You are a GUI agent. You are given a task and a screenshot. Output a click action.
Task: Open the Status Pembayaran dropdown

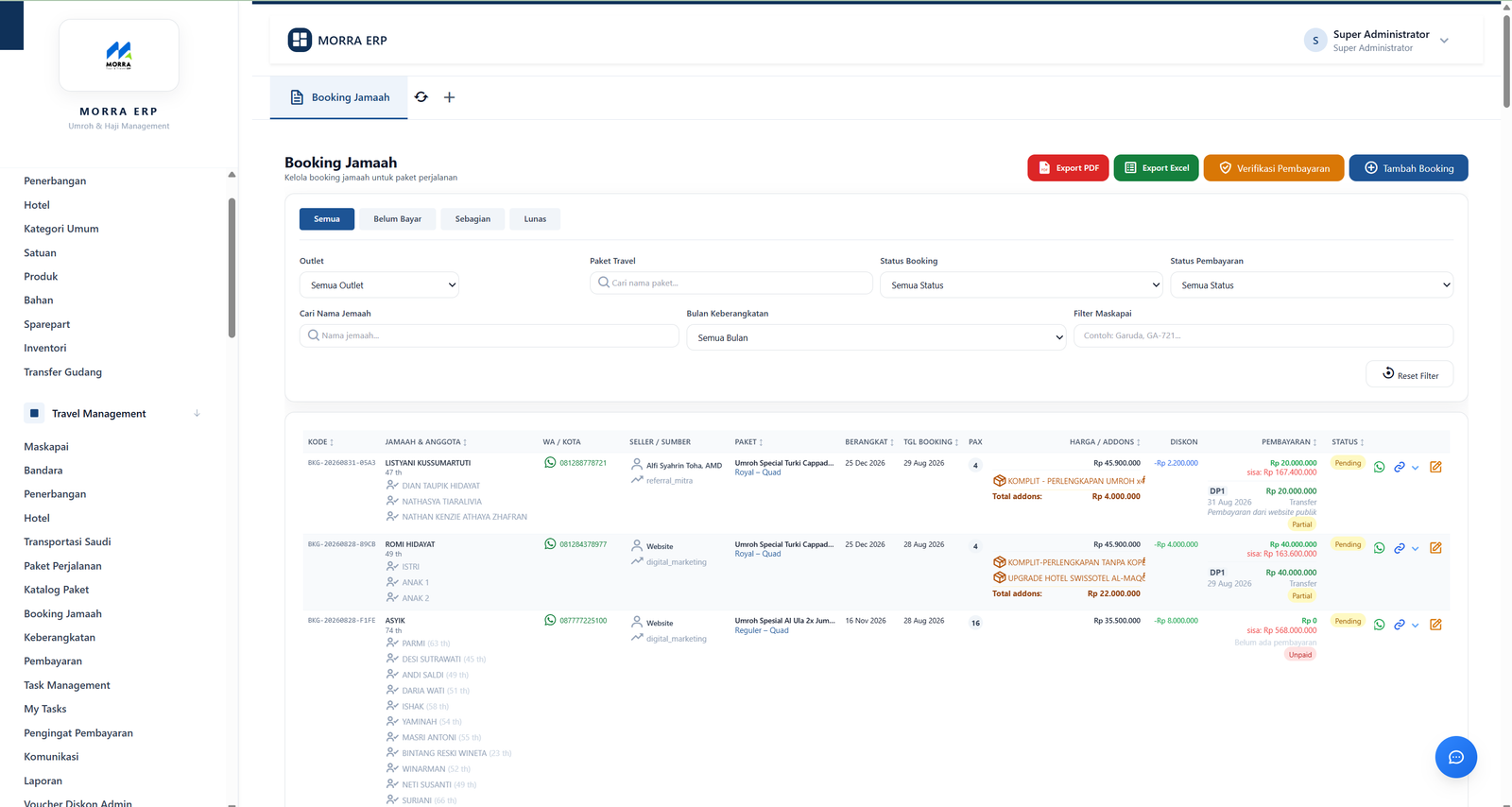pos(1312,285)
